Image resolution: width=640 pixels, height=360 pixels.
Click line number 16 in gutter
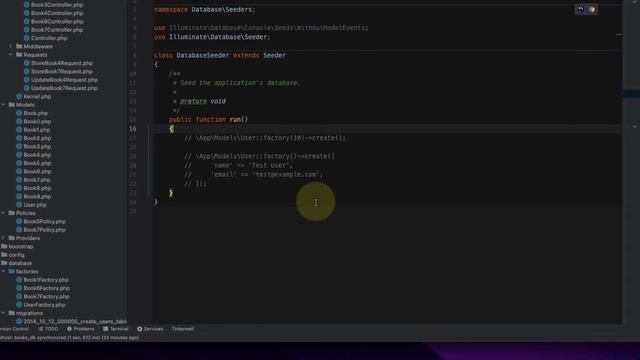[133, 129]
